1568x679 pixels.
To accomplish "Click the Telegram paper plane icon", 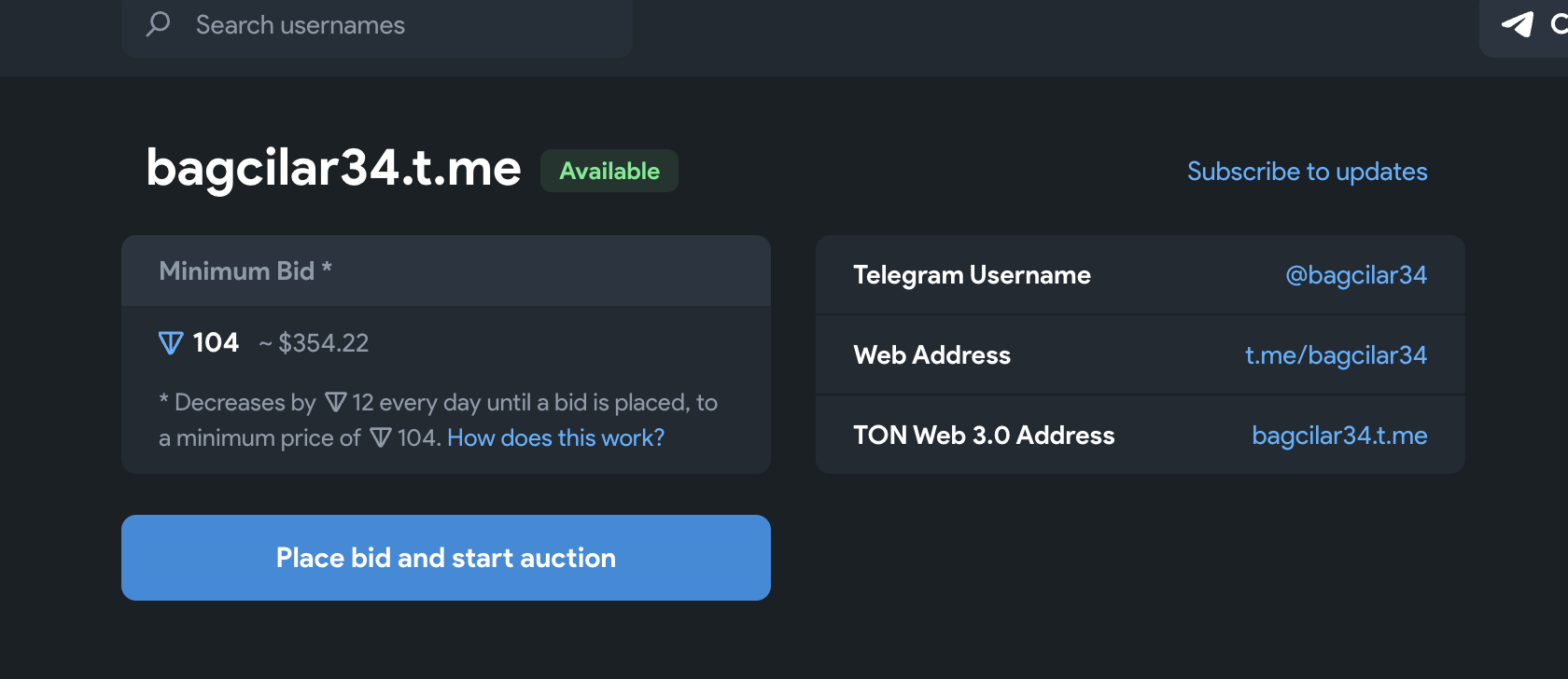I will tap(1518, 24).
